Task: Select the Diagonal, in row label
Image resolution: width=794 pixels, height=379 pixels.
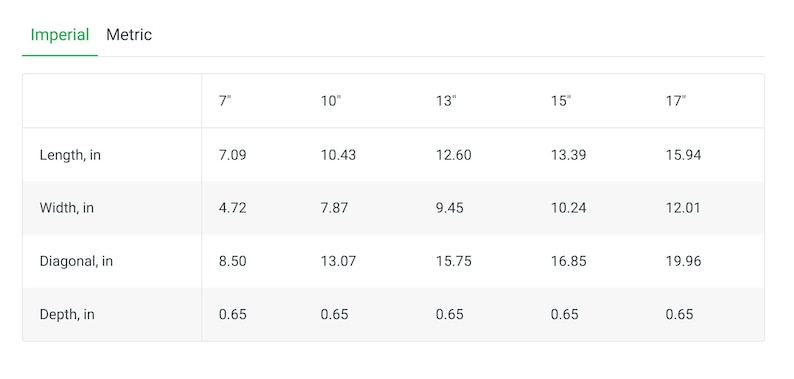Action: pyautogui.click(x=76, y=261)
